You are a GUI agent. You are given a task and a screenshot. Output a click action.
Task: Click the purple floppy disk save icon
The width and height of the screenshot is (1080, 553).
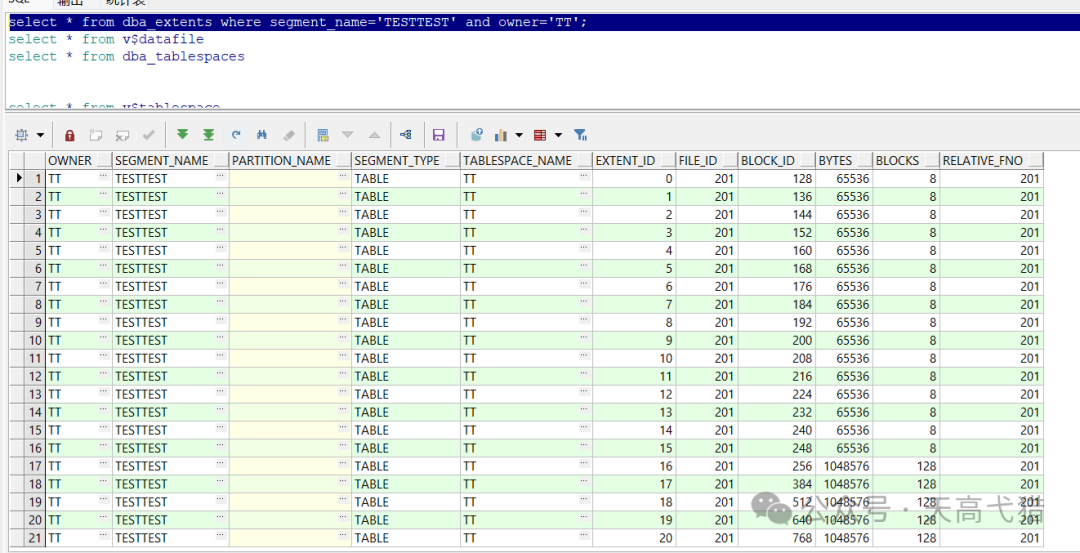pyautogui.click(x=438, y=135)
